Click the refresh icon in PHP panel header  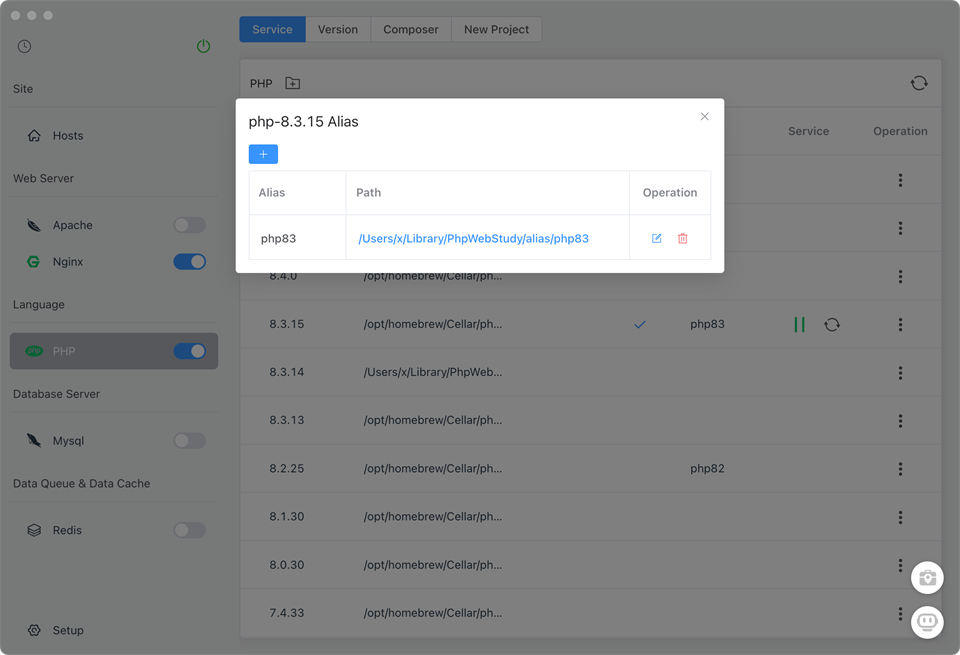[919, 83]
